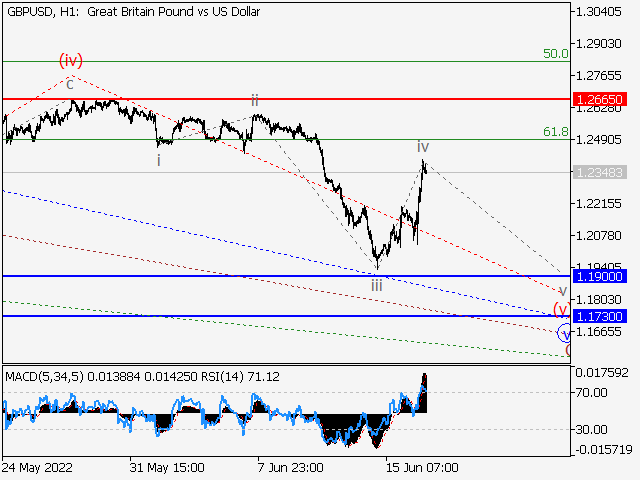Viewport: 640px width, 480px height.
Task: Click the gray wave iv label
Action: [423, 146]
